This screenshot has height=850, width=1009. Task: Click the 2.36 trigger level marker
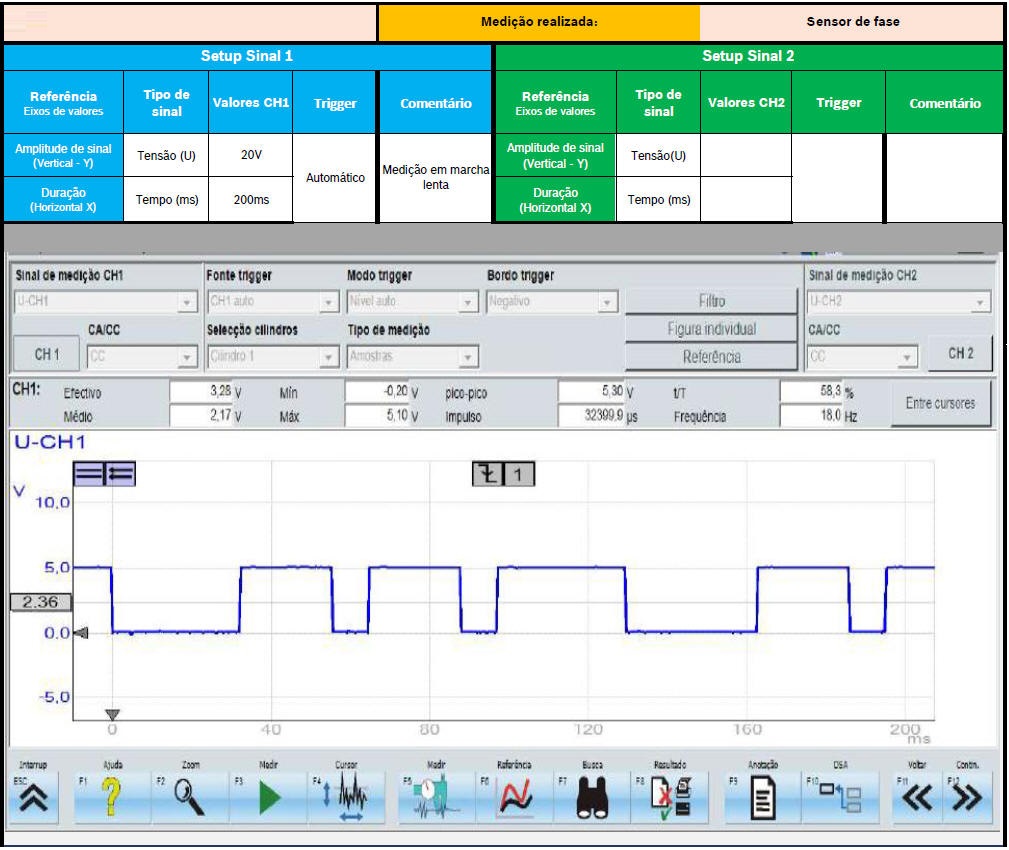click(x=39, y=602)
